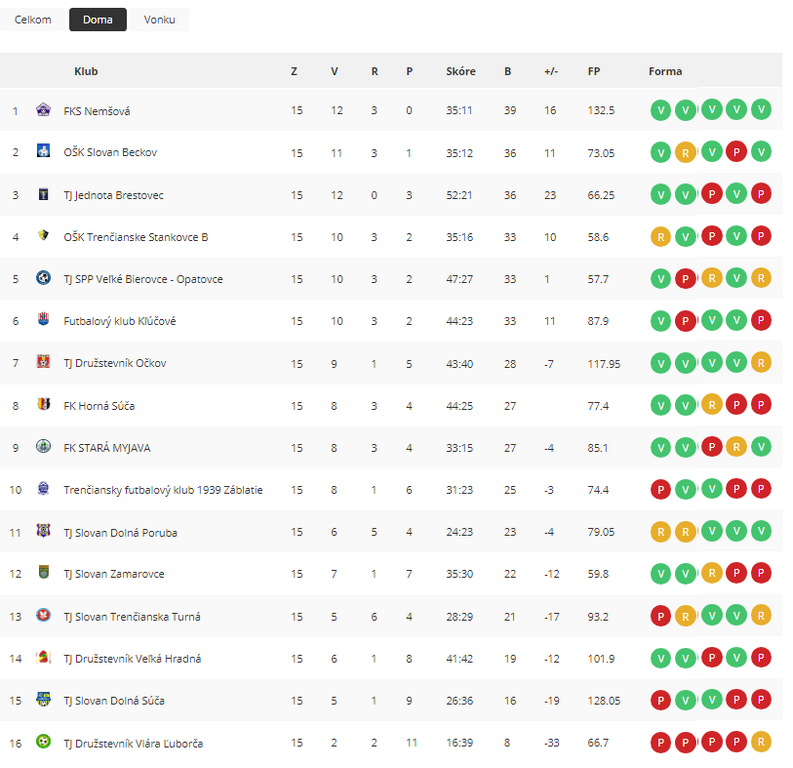This screenshot has height=768, width=793.
Task: Select the TJ Slovan Trenčianska Turná crest
Action: (x=43, y=615)
